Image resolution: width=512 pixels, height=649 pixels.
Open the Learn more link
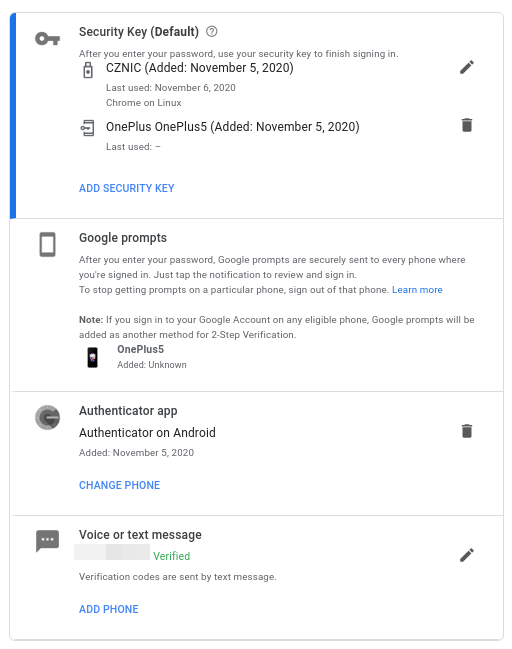[x=417, y=290]
